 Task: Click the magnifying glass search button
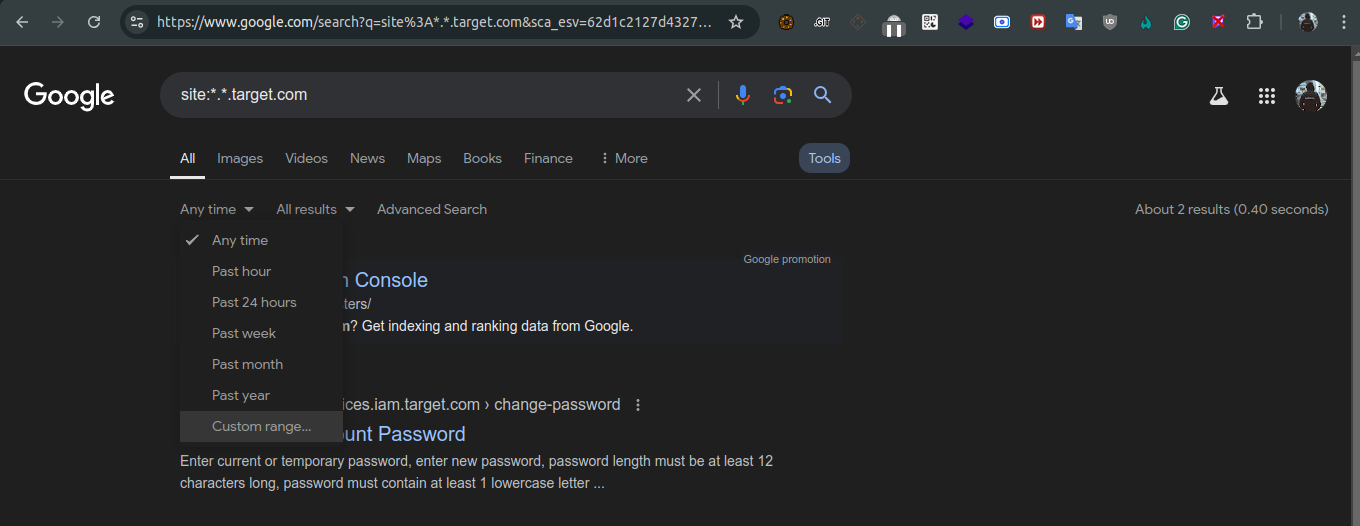pyautogui.click(x=822, y=95)
